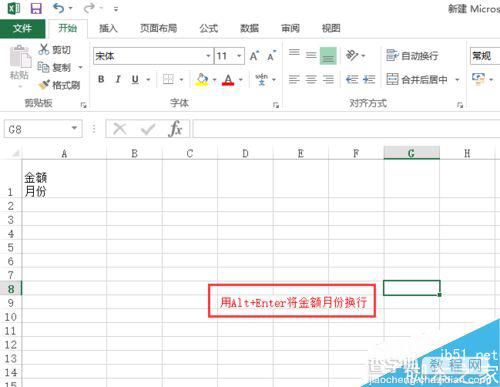The width and height of the screenshot is (500, 387).
Task: Open the font size dropdown 11
Action: 239,56
